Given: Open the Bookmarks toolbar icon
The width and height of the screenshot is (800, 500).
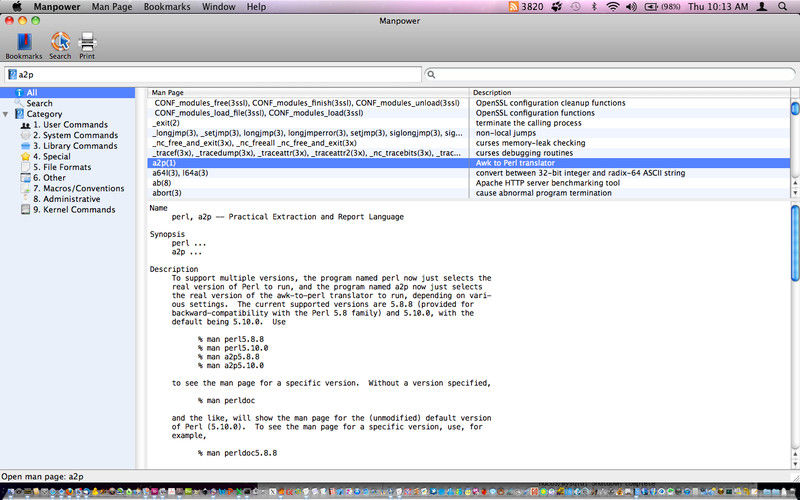Looking at the screenshot, I should [x=24, y=46].
